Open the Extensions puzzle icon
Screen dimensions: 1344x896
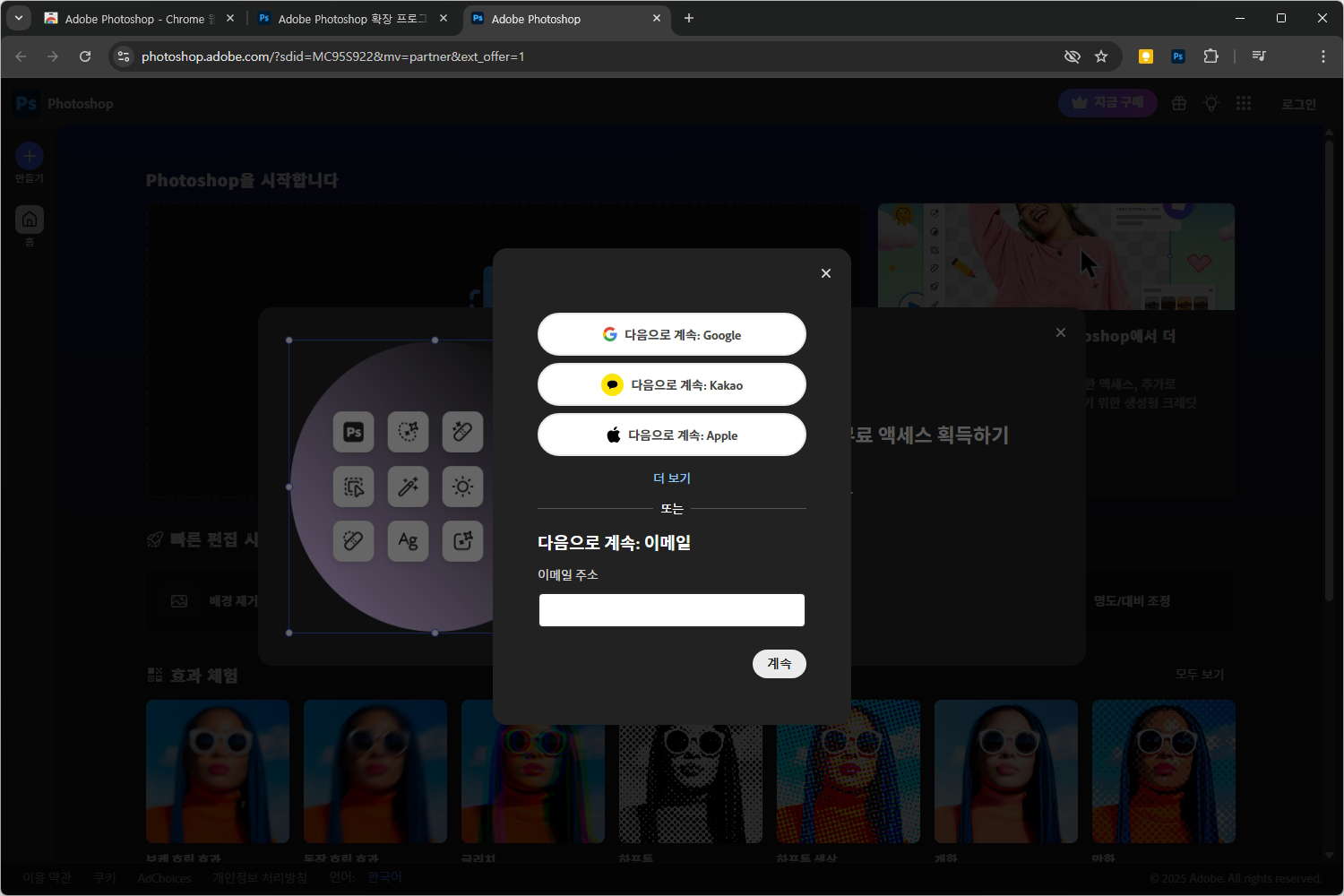[1210, 56]
